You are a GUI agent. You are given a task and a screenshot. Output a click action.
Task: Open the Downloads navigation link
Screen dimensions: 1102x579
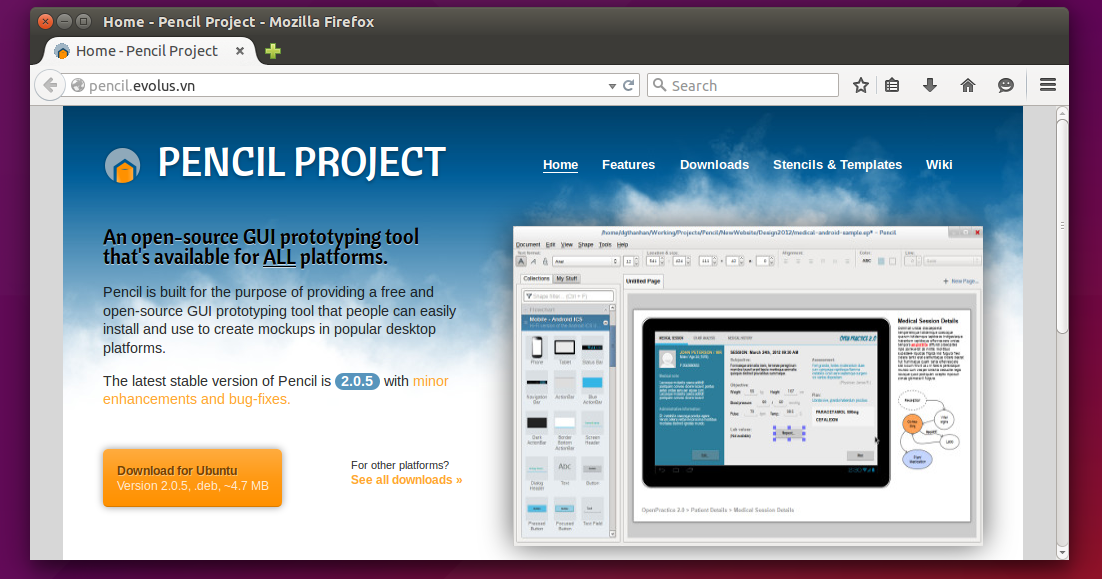714,164
